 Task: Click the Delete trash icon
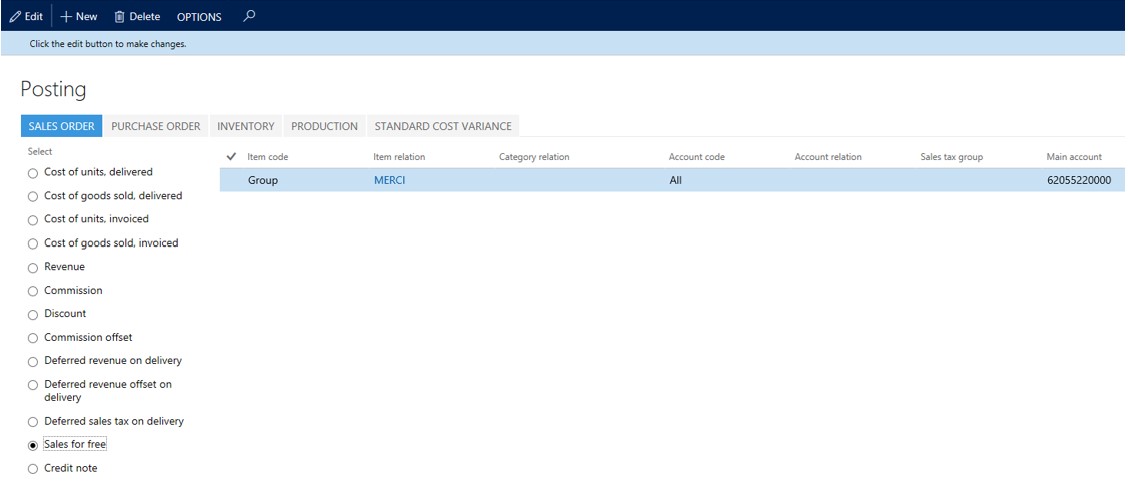[x=119, y=16]
